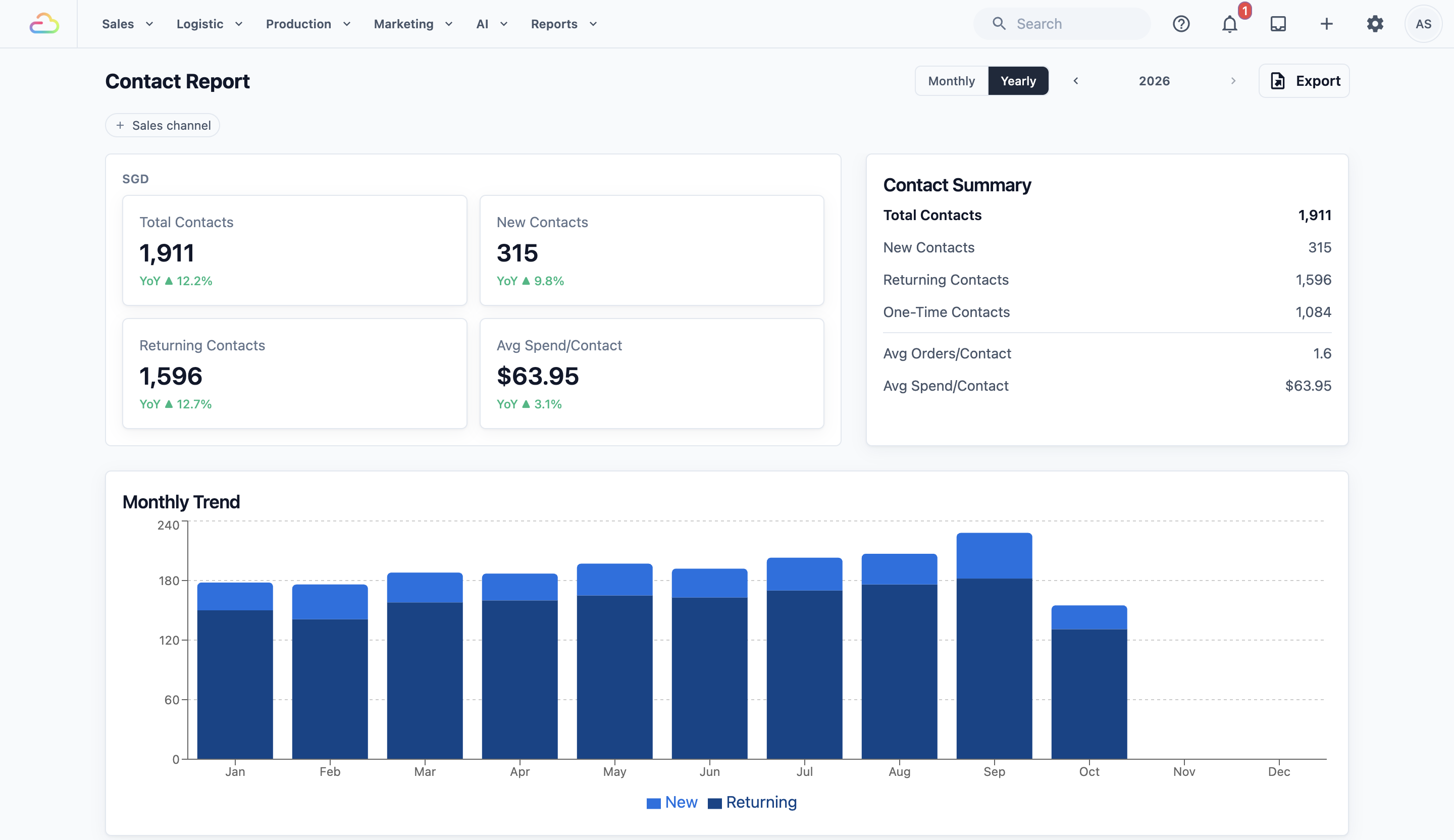The height and width of the screenshot is (840, 1454).
Task: Focus the Search input field
Action: point(1062,24)
